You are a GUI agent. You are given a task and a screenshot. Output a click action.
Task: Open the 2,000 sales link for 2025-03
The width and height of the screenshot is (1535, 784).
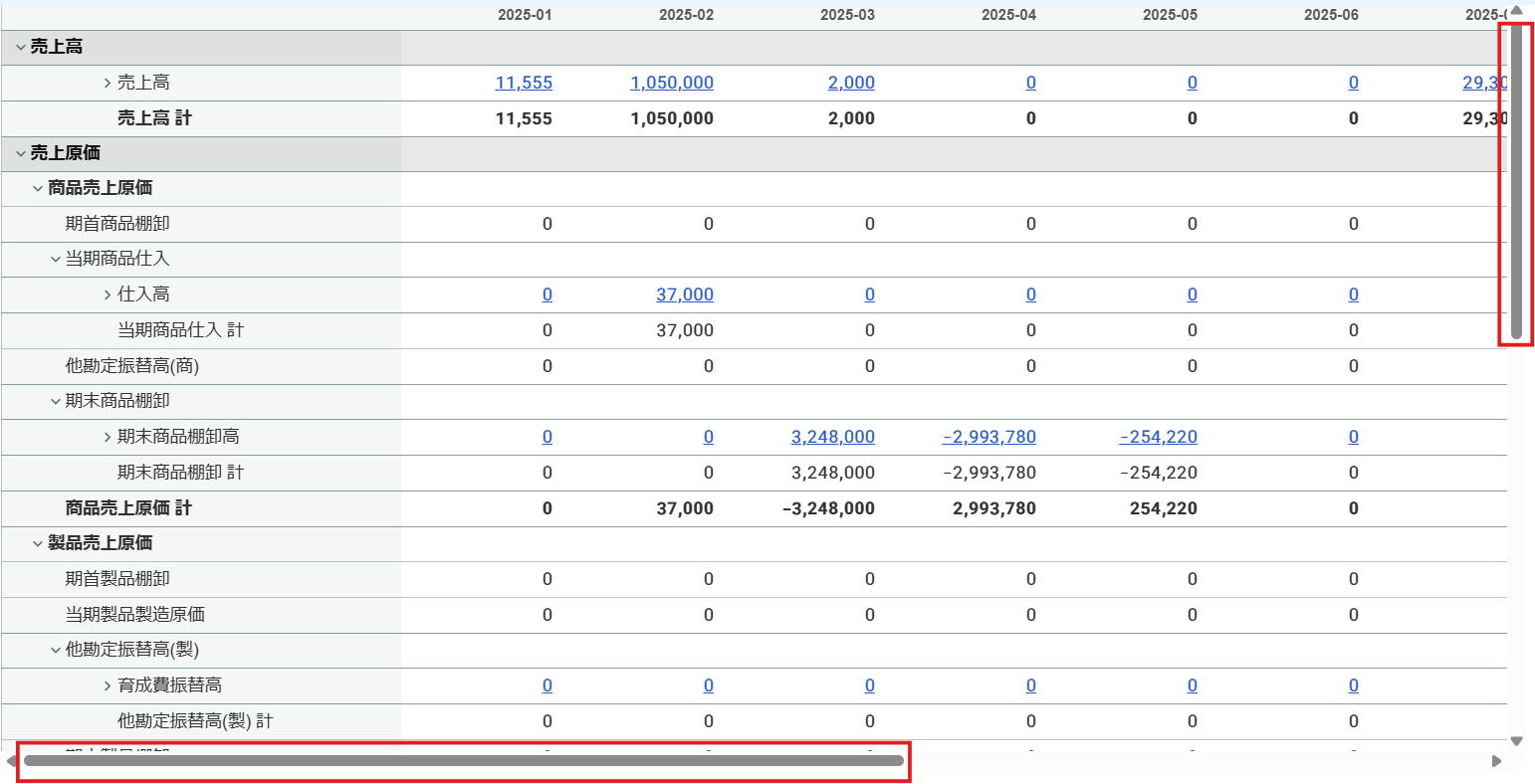(851, 83)
